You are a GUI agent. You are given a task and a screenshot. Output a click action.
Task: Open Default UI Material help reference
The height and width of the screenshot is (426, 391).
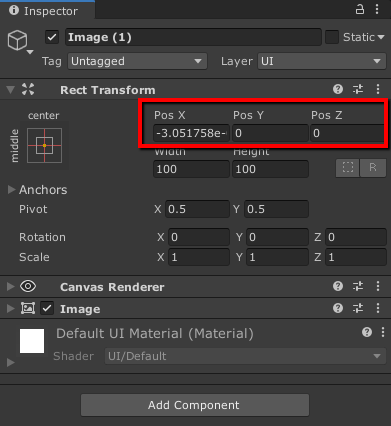(x=367, y=332)
